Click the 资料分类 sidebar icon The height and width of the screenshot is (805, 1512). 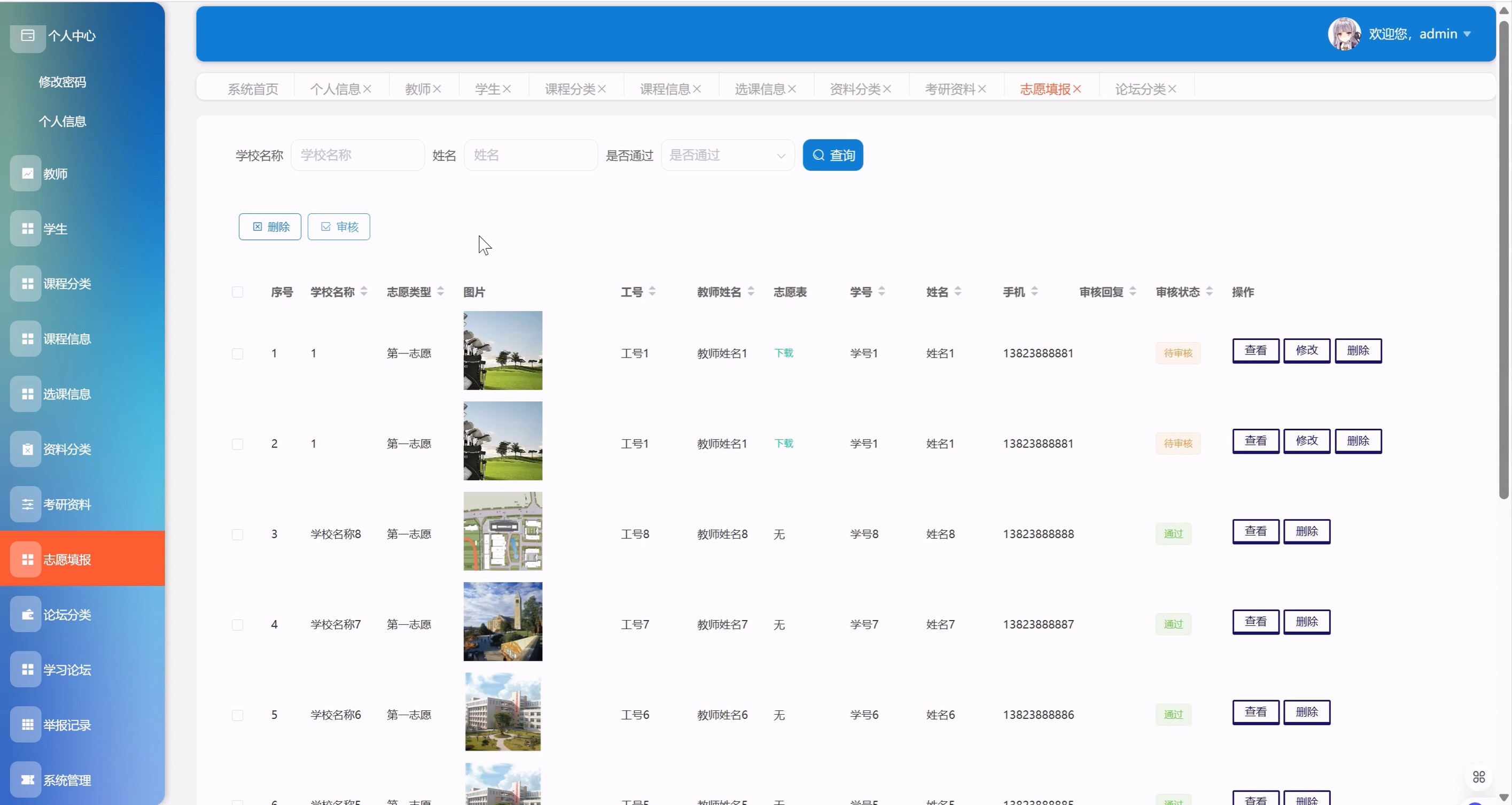[x=27, y=449]
